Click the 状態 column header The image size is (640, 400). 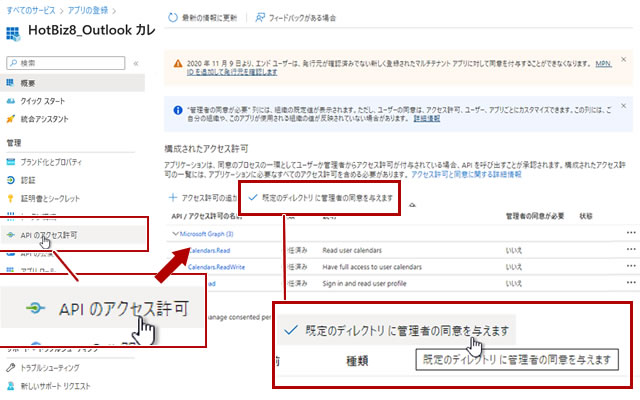(586, 216)
